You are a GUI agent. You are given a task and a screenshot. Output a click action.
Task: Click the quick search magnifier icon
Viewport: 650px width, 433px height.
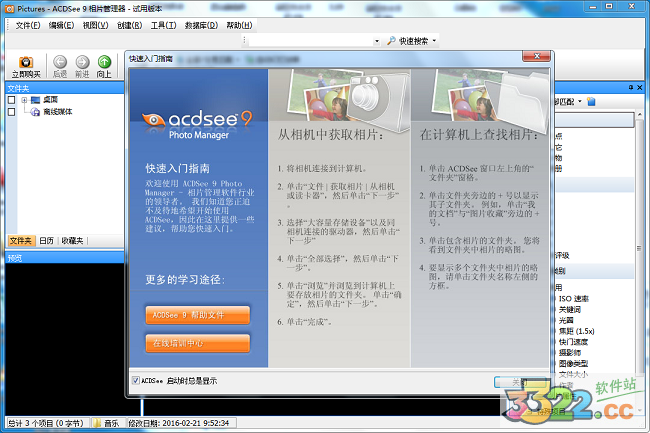391,41
